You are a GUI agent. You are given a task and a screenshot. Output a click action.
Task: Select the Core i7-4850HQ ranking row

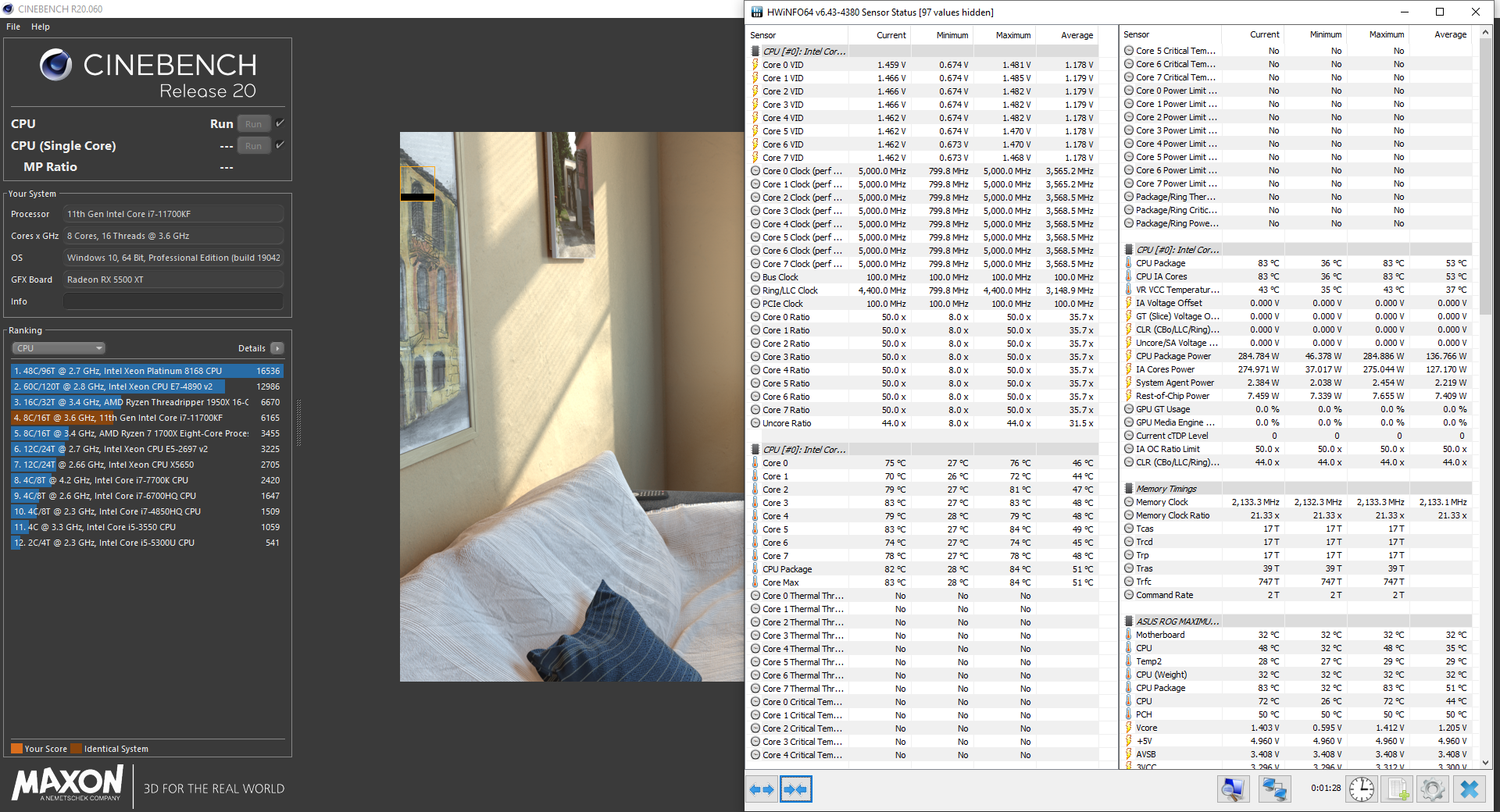[147, 511]
